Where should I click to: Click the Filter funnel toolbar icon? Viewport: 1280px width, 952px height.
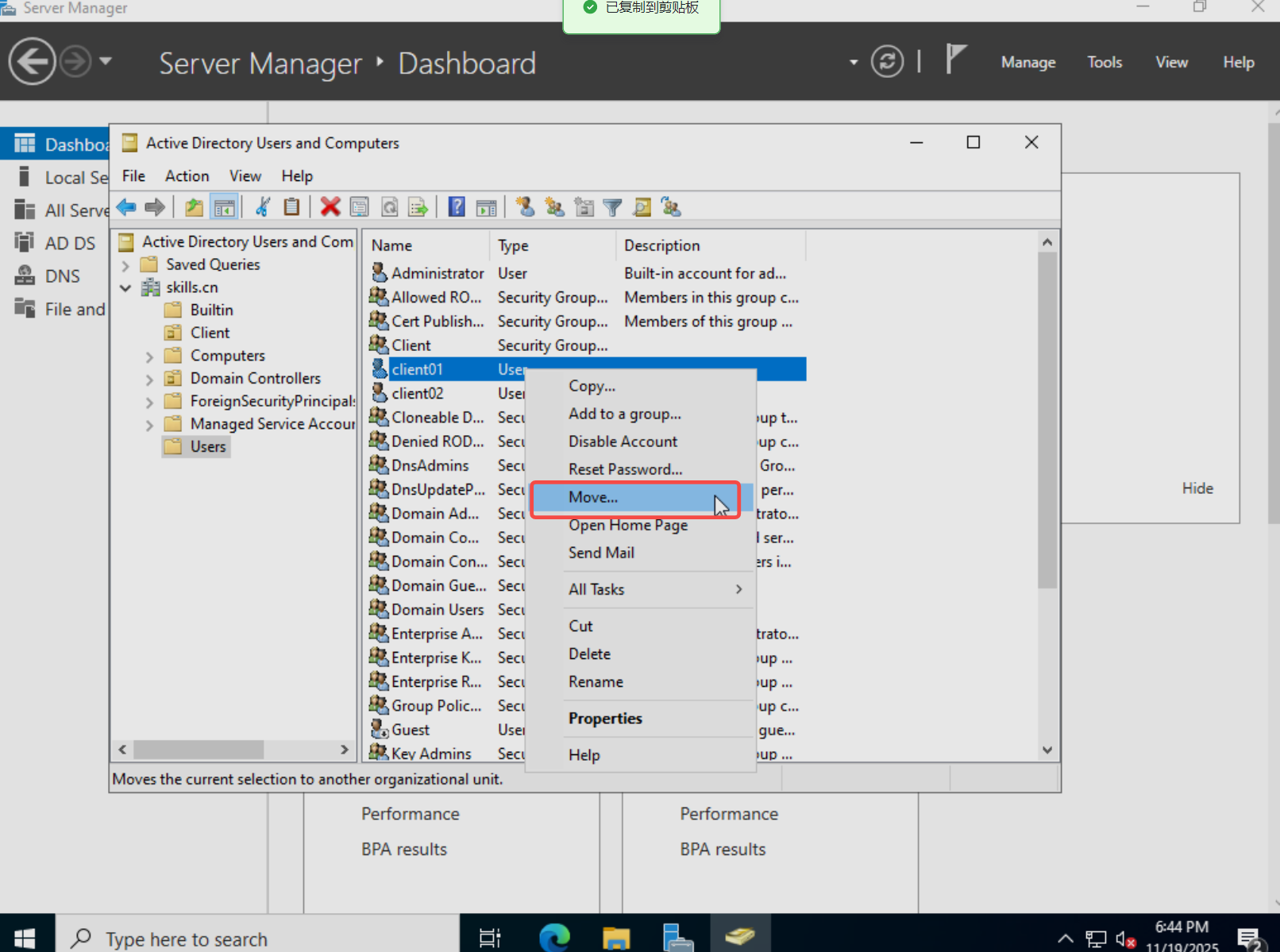(x=612, y=207)
